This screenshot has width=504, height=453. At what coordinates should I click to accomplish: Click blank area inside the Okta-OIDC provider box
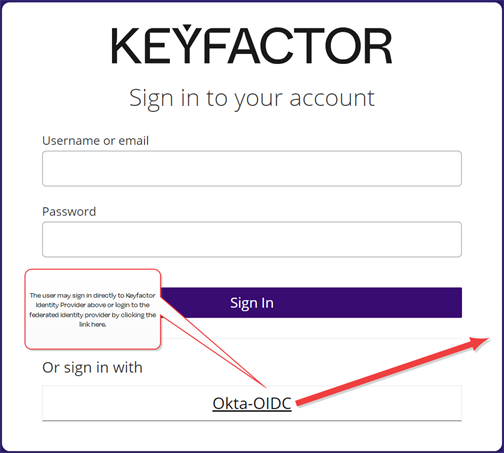click(127, 403)
